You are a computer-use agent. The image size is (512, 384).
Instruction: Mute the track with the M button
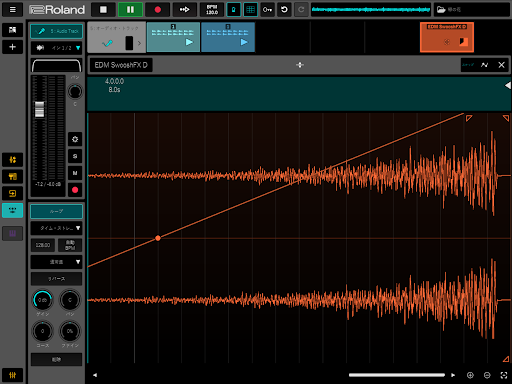[75, 173]
